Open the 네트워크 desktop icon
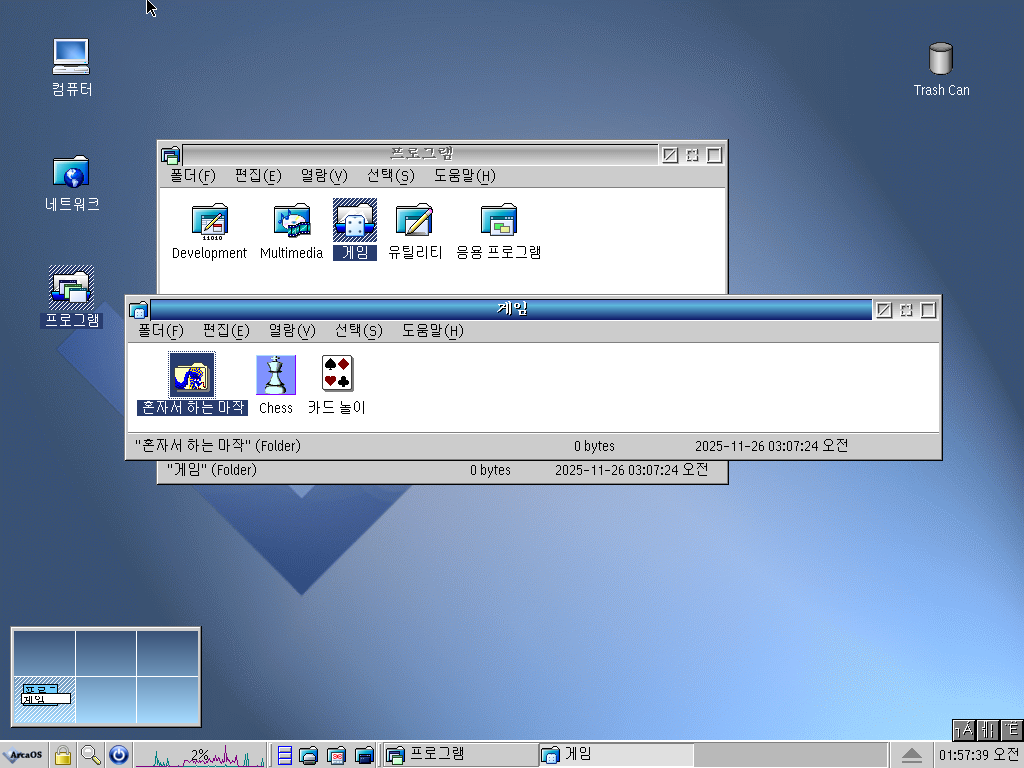 71,172
